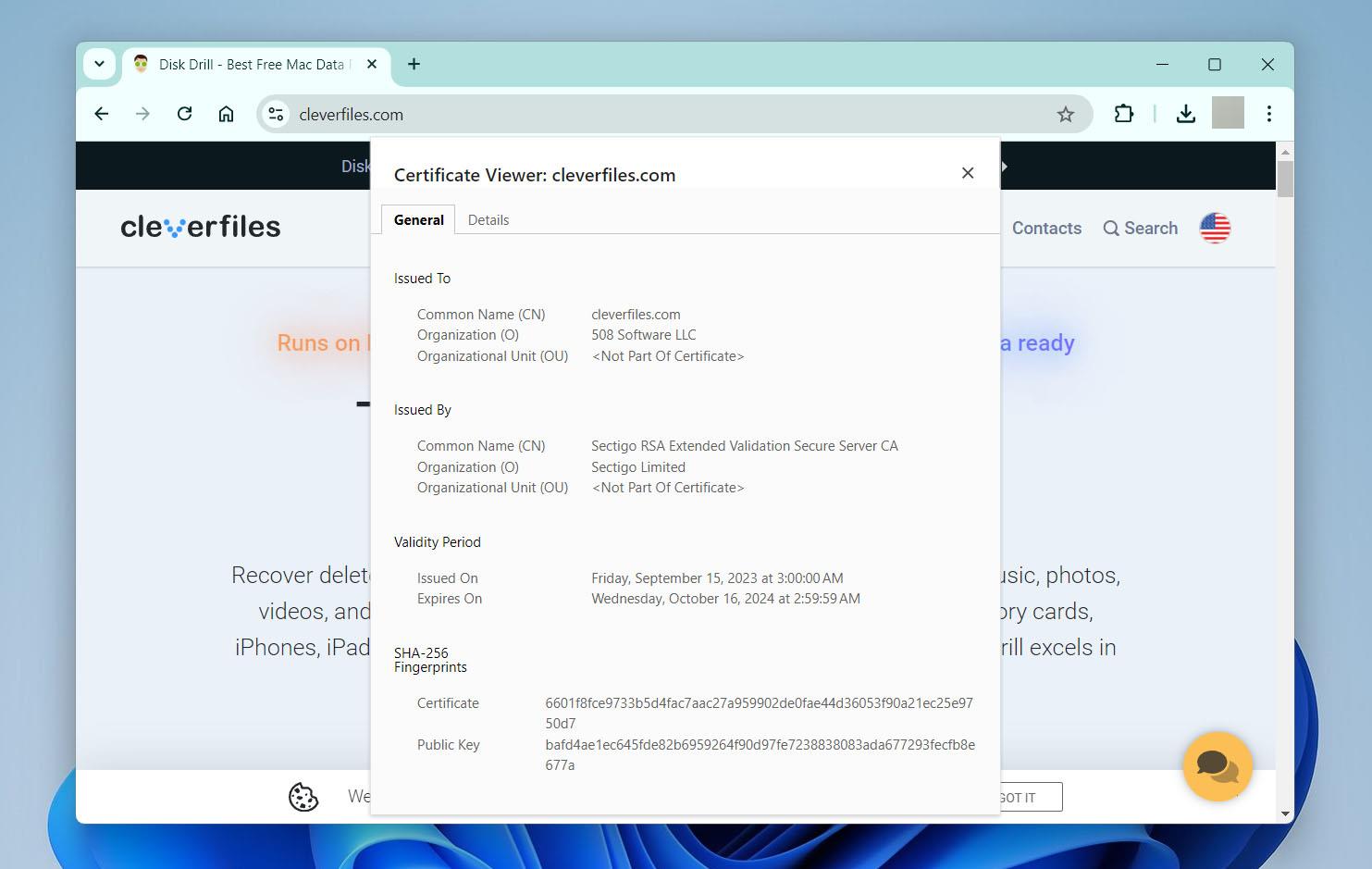1372x869 pixels.
Task: Minimize the browser window
Action: click(1163, 65)
